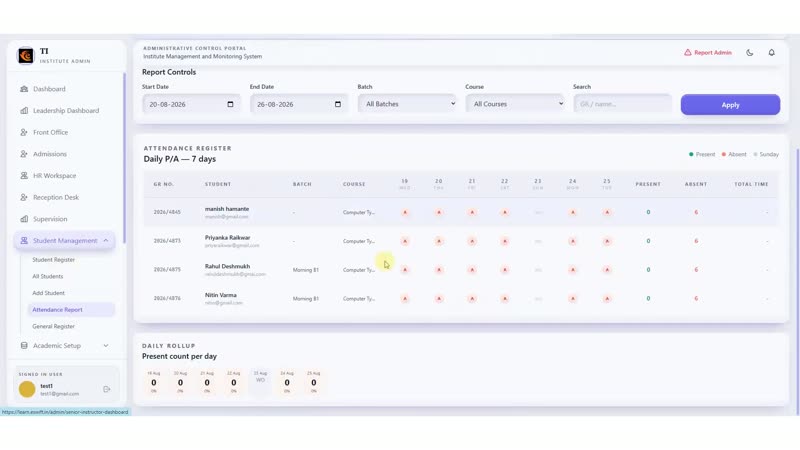800x450 pixels.
Task: Click GR number 2026/4876
Action: (x=167, y=298)
